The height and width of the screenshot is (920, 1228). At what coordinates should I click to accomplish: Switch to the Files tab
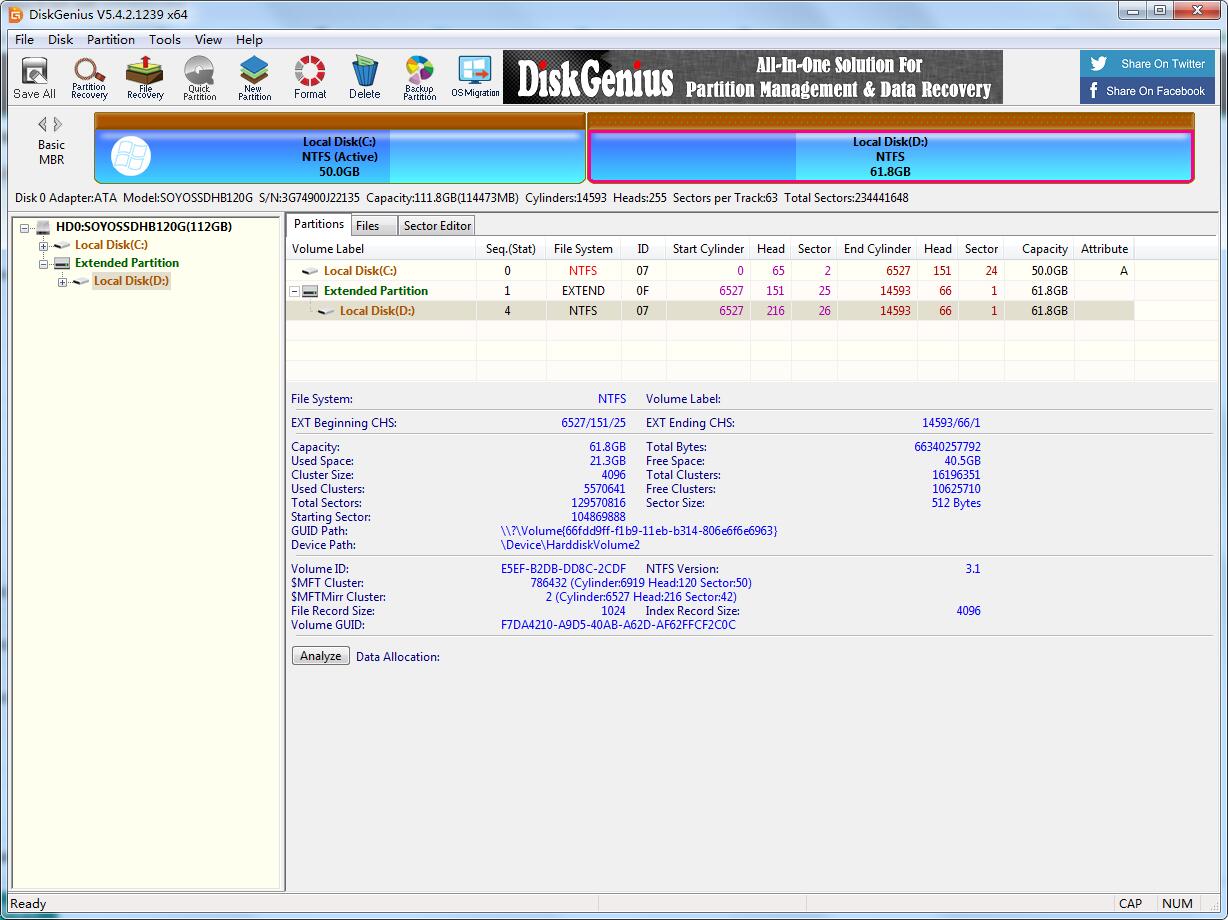pos(368,226)
